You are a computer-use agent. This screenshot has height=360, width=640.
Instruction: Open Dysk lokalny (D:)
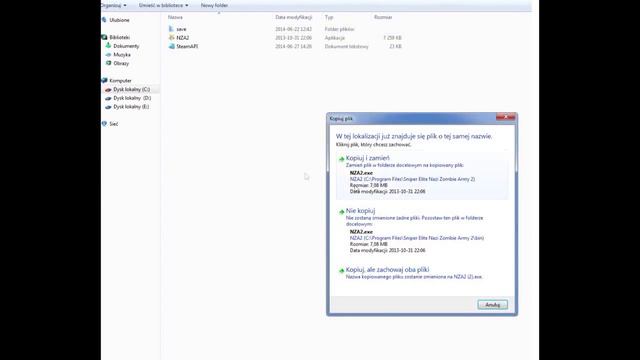132,98
